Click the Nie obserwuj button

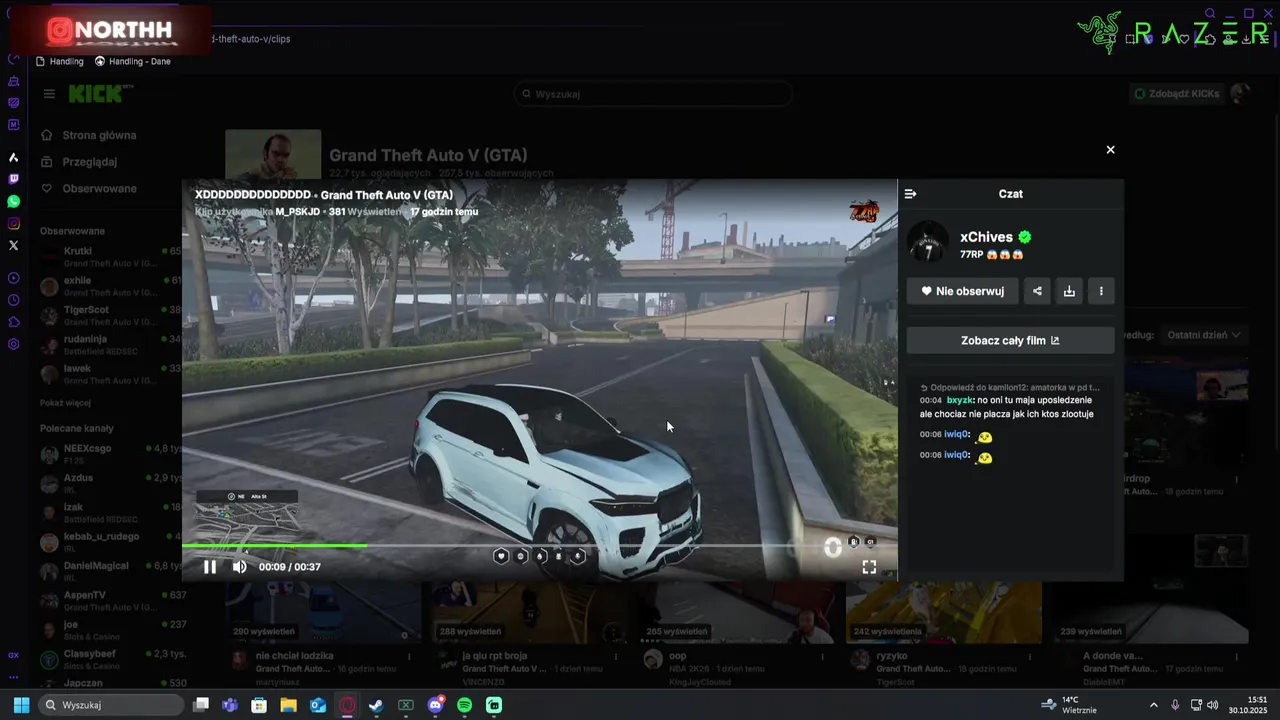point(962,291)
